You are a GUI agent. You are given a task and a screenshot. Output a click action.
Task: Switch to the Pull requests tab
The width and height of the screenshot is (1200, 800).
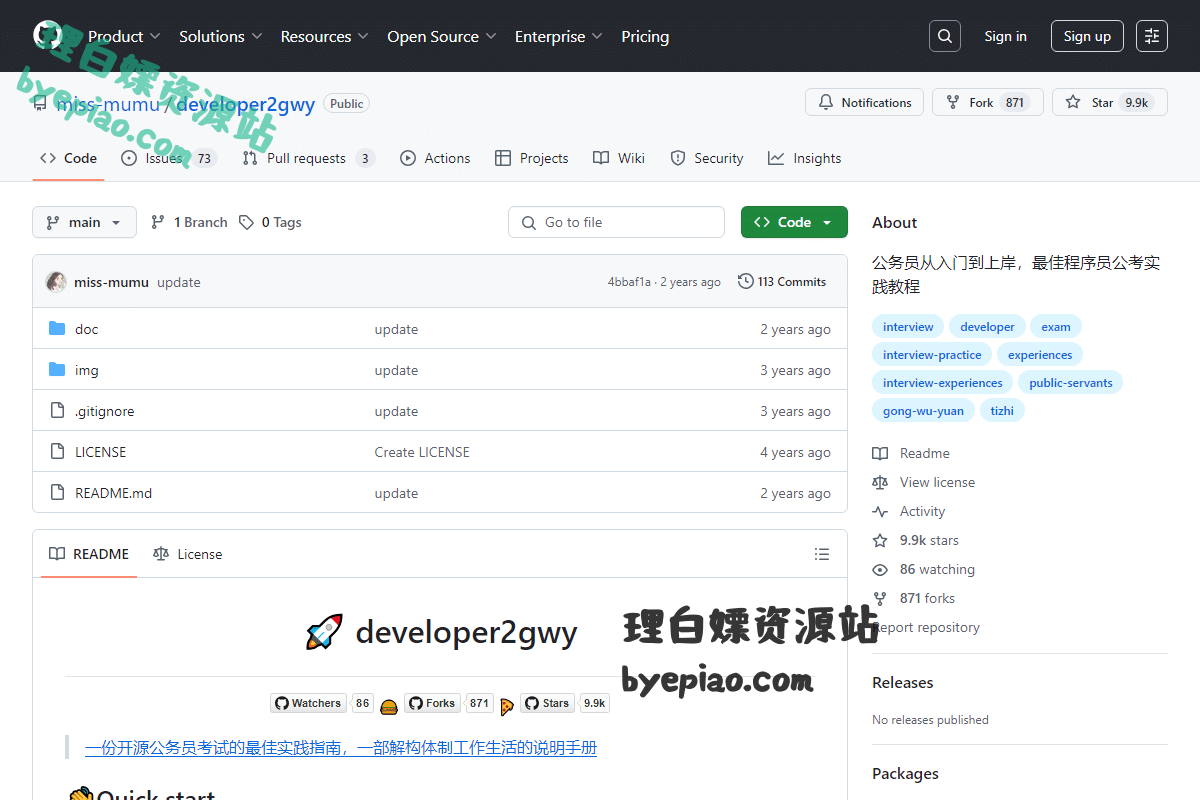pyautogui.click(x=308, y=158)
